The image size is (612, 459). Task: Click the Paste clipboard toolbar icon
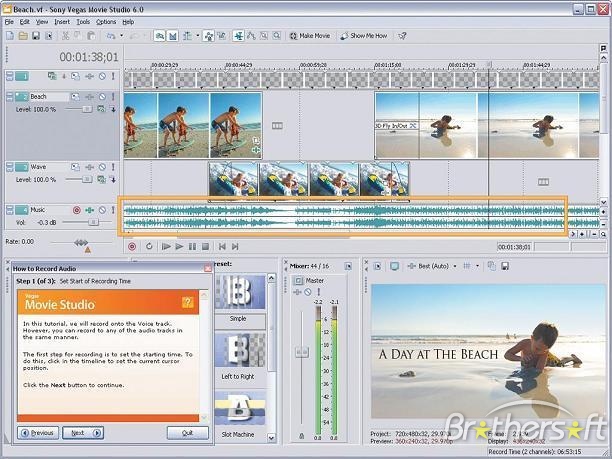(x=91, y=36)
